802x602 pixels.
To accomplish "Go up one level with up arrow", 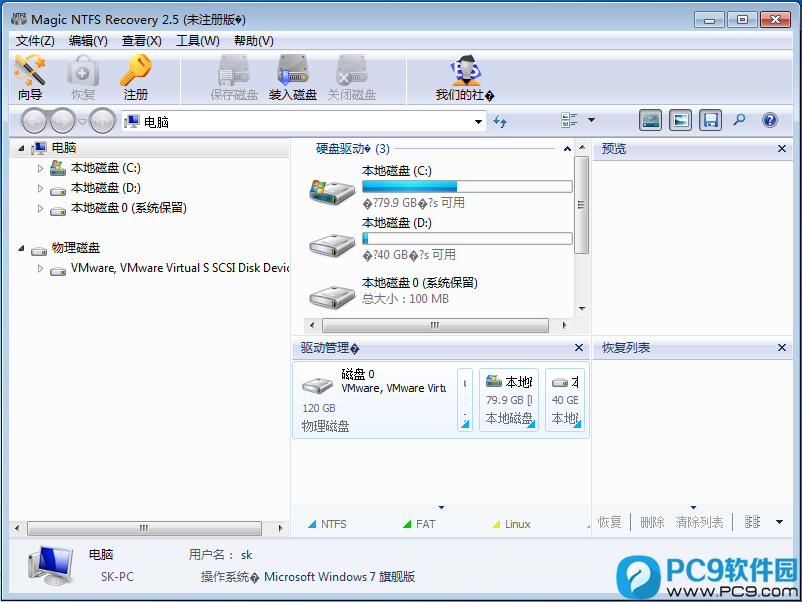I will pos(102,122).
